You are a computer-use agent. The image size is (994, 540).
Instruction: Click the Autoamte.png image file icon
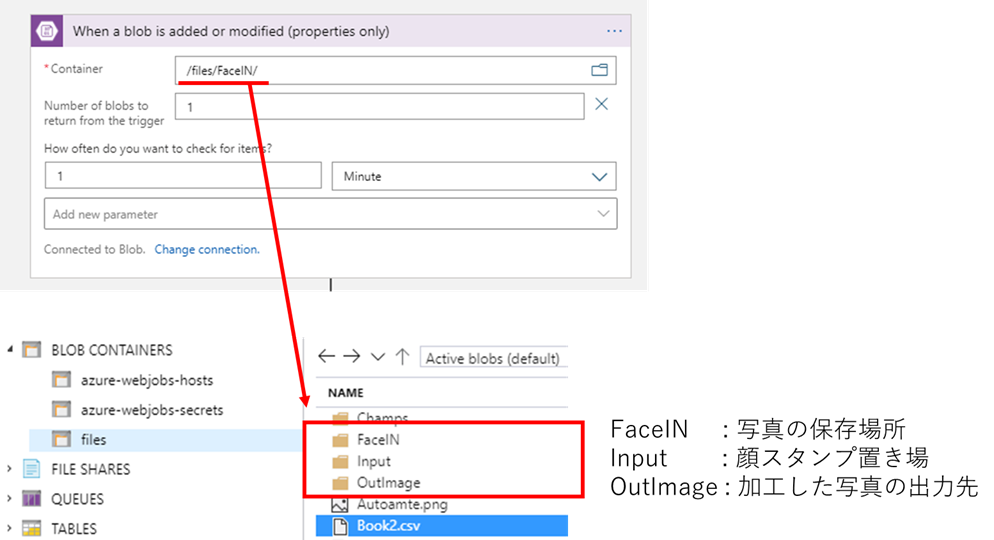pyautogui.click(x=340, y=505)
